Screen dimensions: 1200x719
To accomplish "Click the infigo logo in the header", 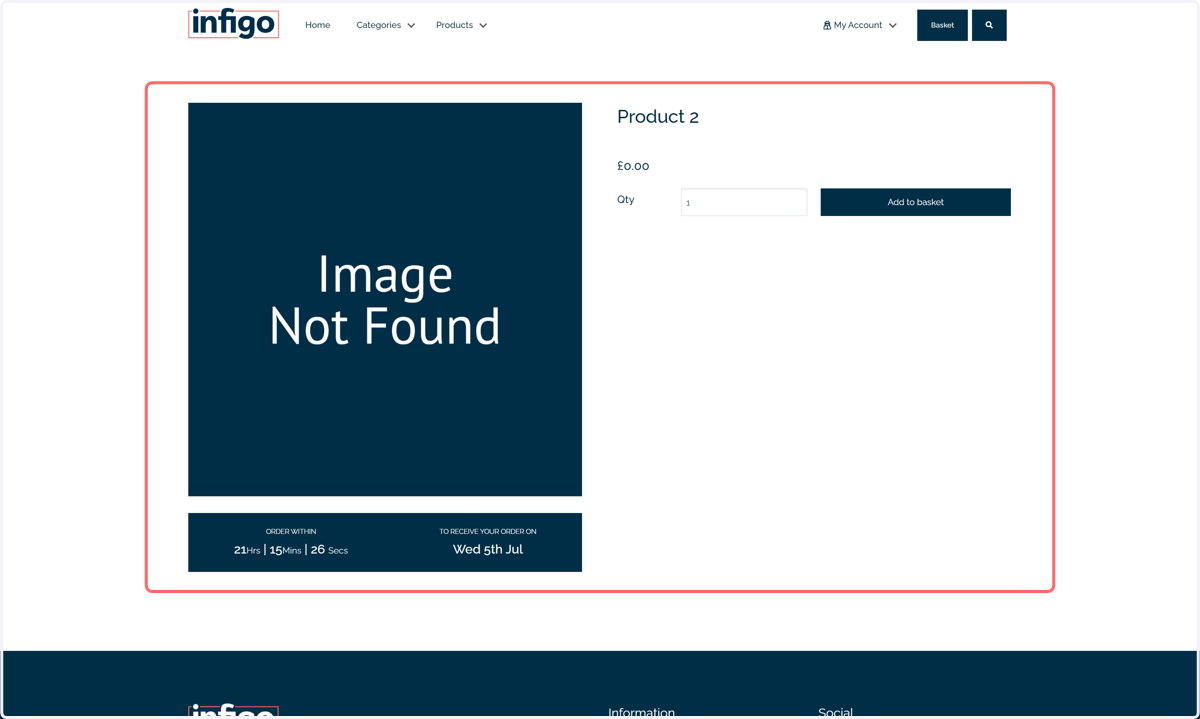I will click(x=233, y=23).
